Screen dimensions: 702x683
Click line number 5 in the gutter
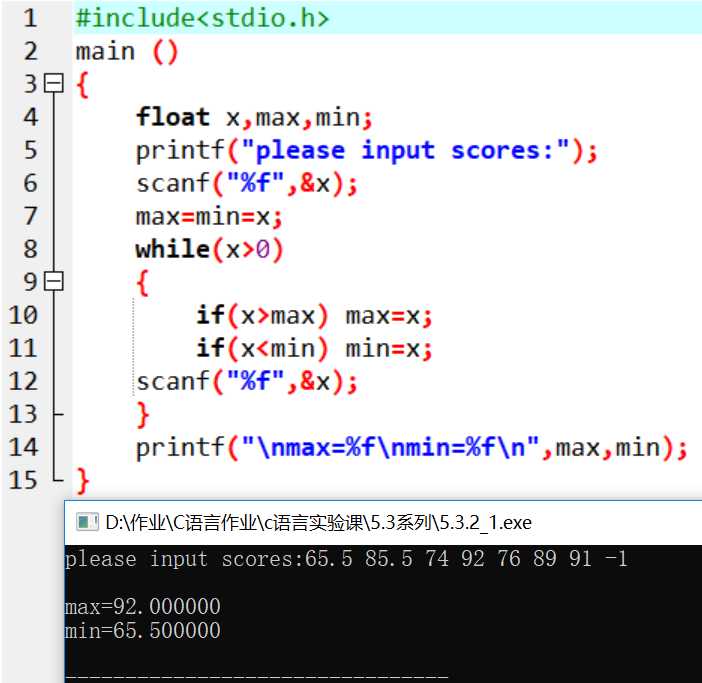tap(30, 150)
